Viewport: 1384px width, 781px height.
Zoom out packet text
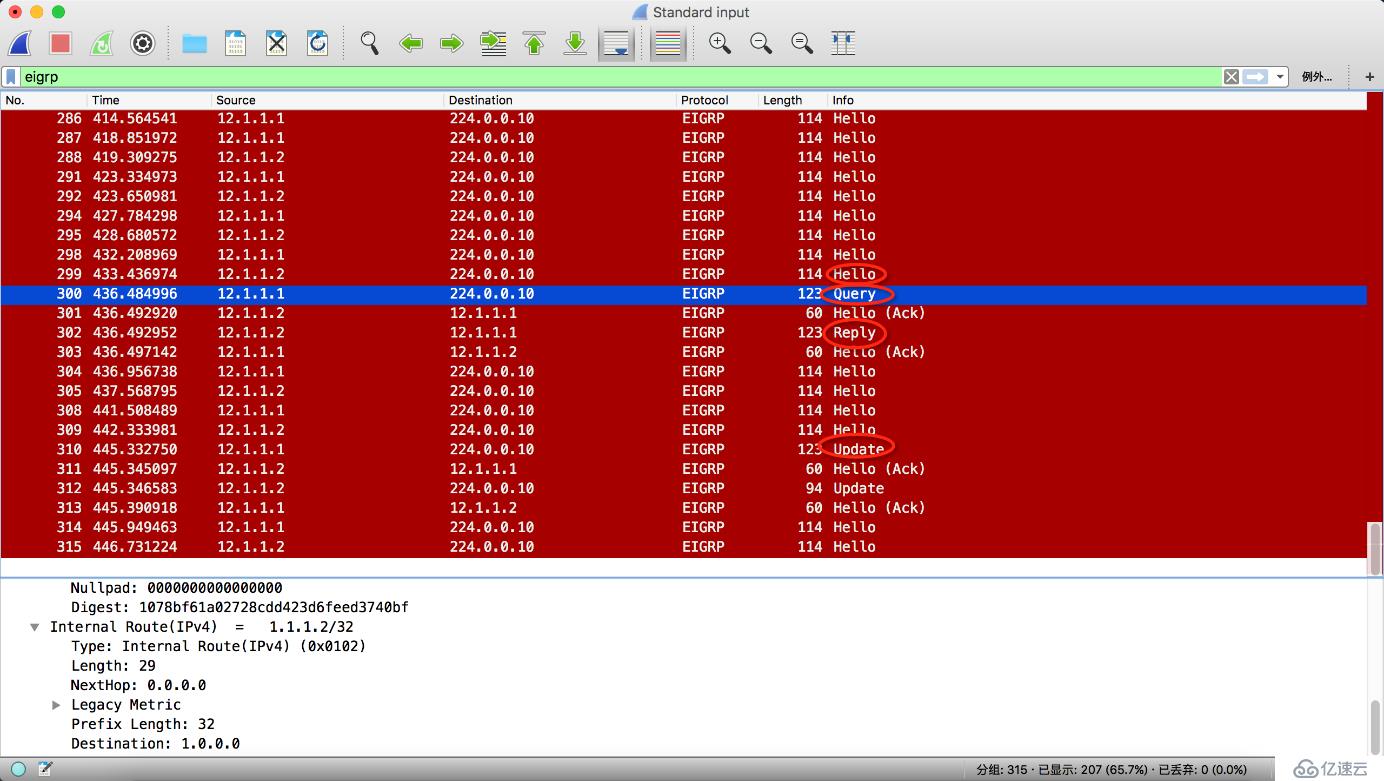click(761, 43)
